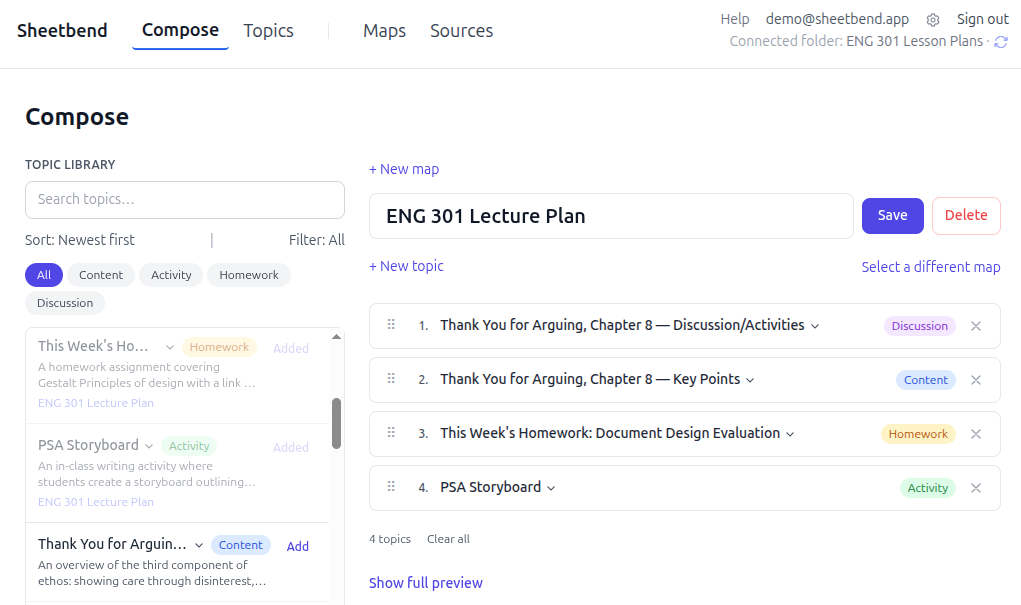
Task: Click demo@sheetbend.app account email
Action: [837, 20]
